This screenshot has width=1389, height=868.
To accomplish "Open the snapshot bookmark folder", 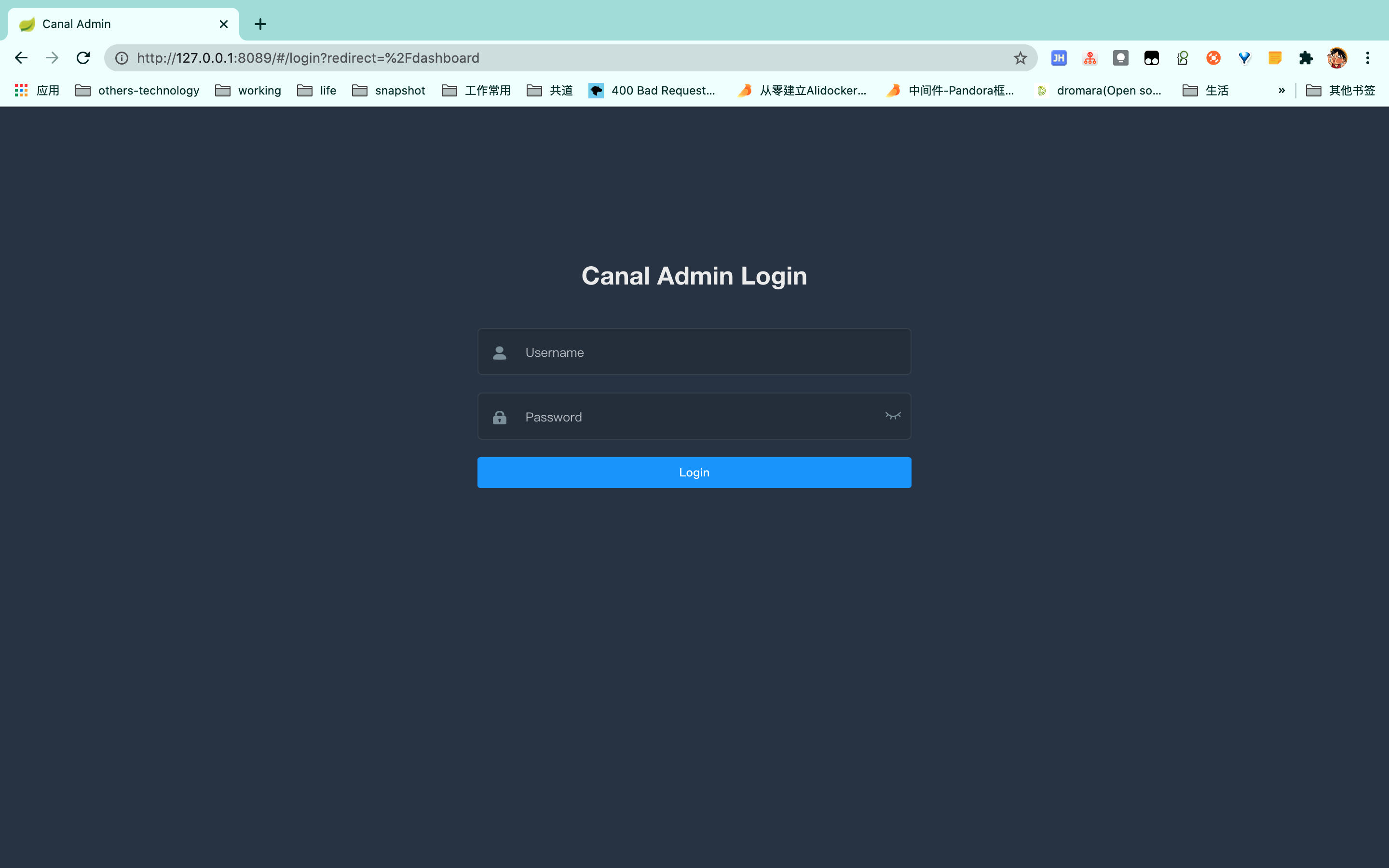I will [389, 90].
